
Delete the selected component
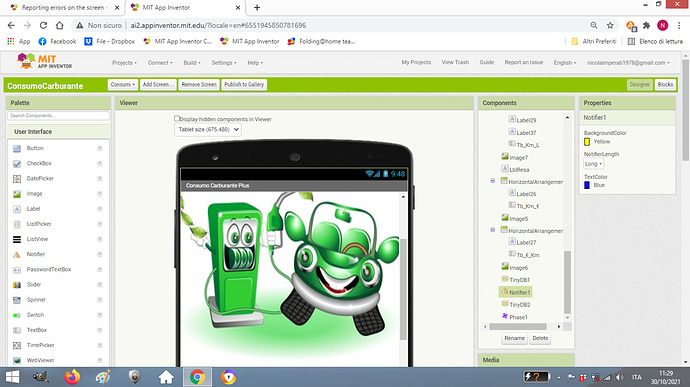click(540, 338)
